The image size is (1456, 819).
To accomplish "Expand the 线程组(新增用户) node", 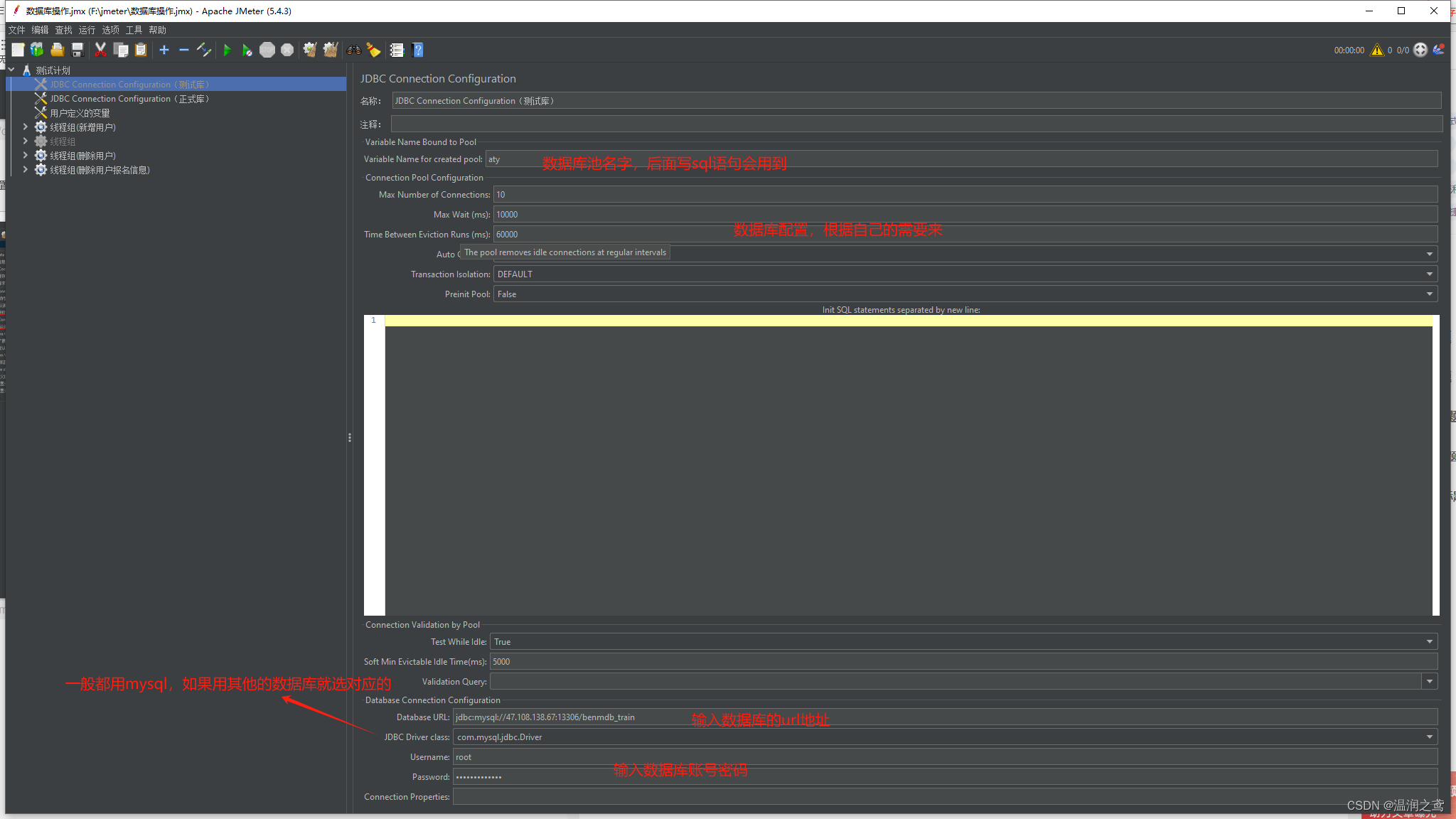I will pyautogui.click(x=26, y=127).
